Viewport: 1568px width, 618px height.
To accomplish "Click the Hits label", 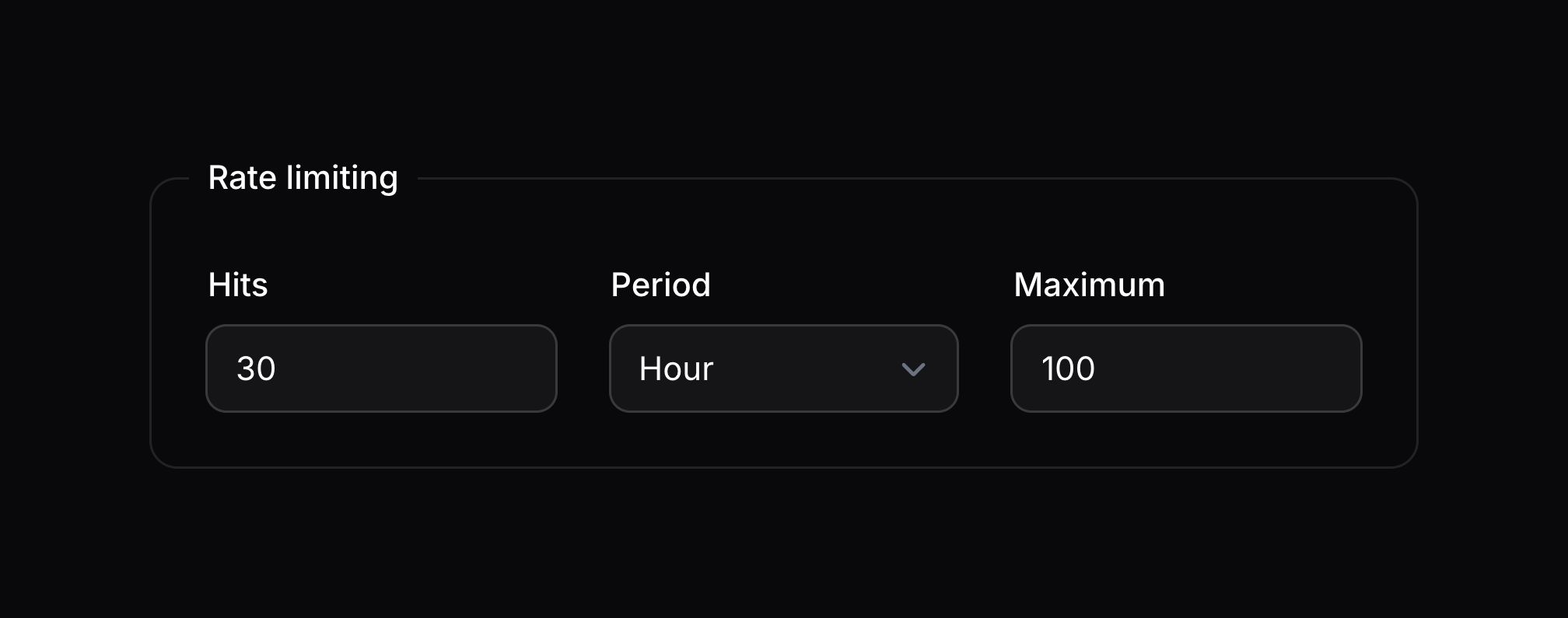I will tap(238, 285).
